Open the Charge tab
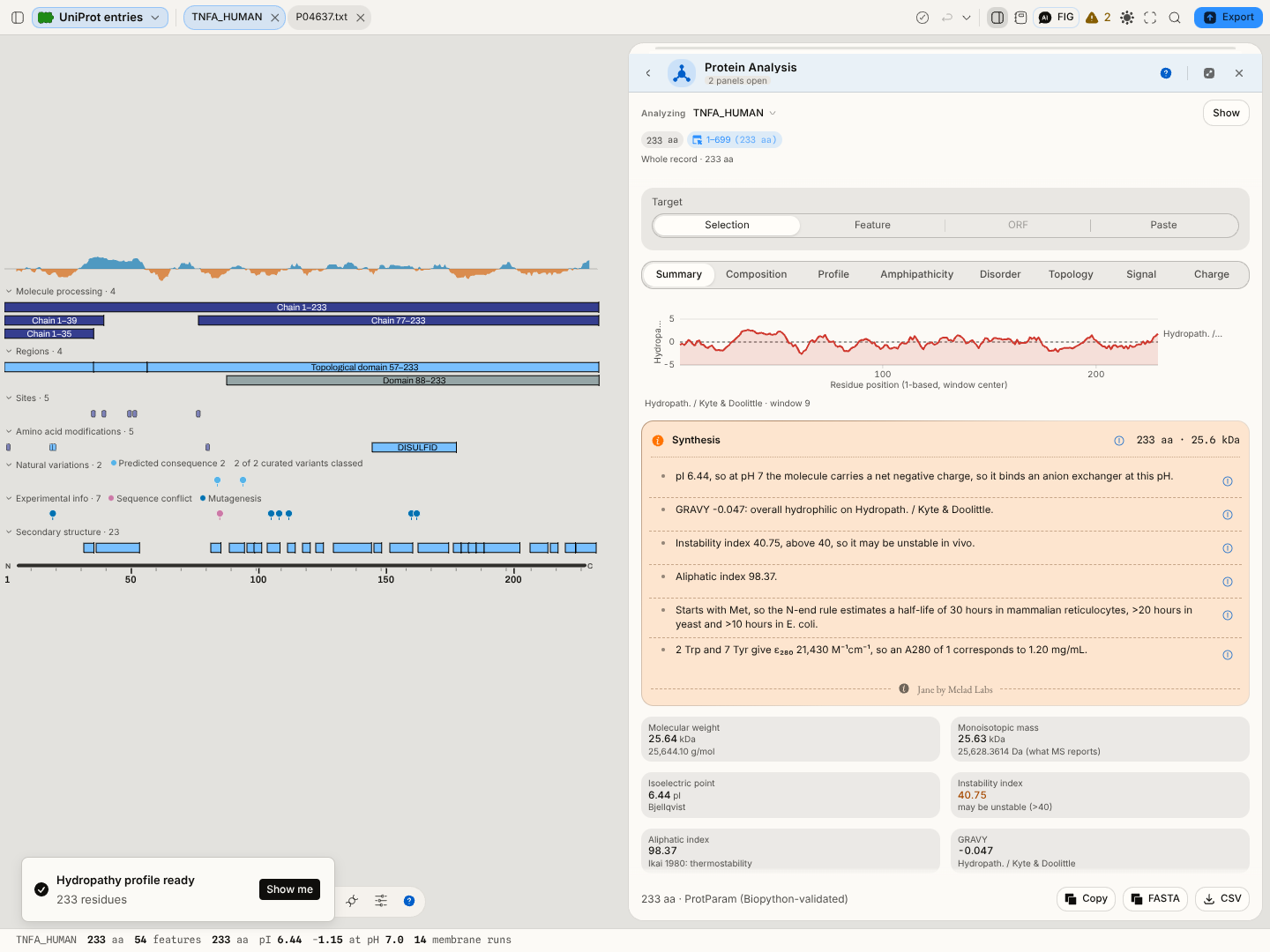This screenshot has width=1270, height=952. pyautogui.click(x=1212, y=275)
